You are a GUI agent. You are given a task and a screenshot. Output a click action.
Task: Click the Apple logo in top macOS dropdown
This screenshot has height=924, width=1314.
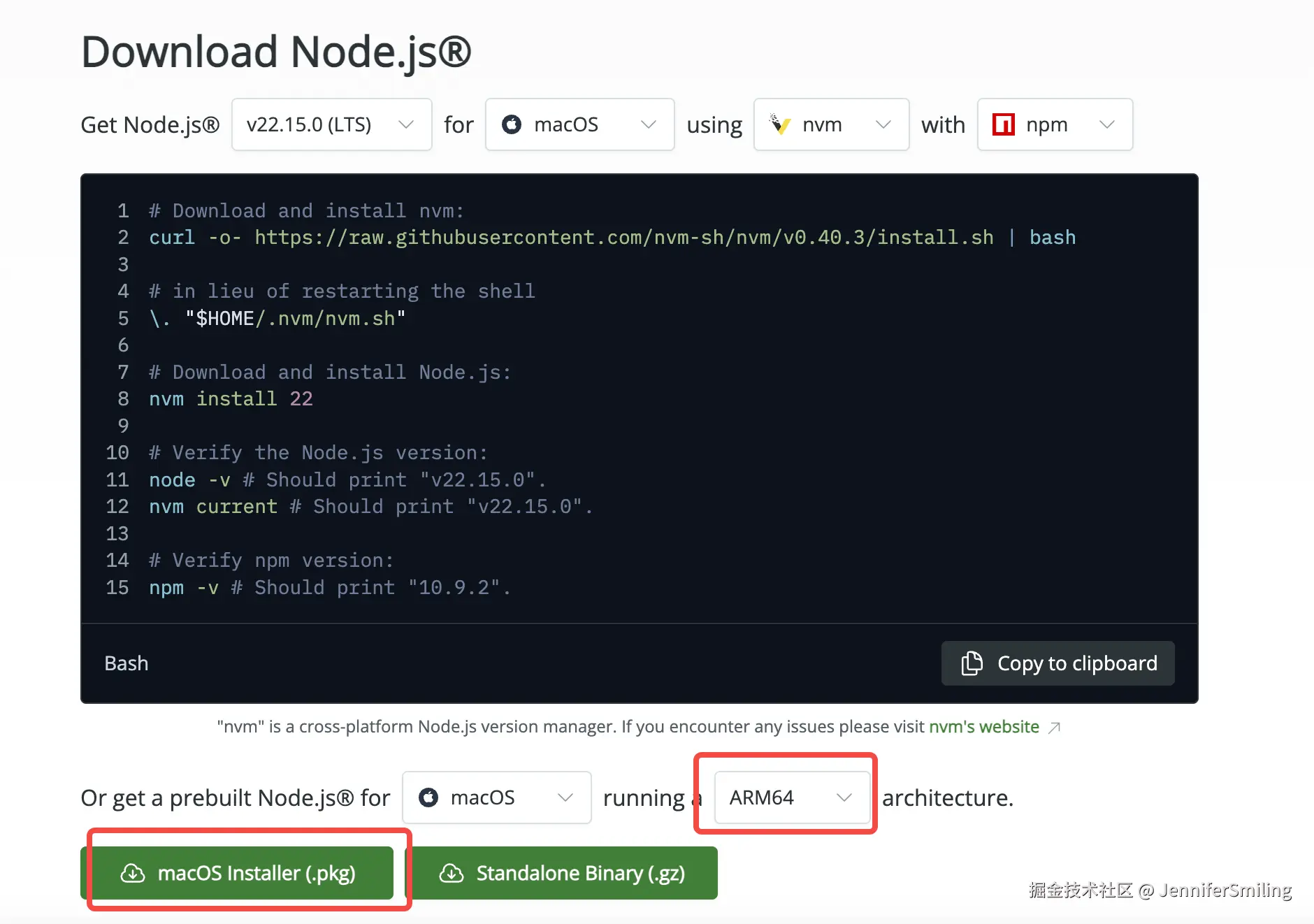[512, 124]
